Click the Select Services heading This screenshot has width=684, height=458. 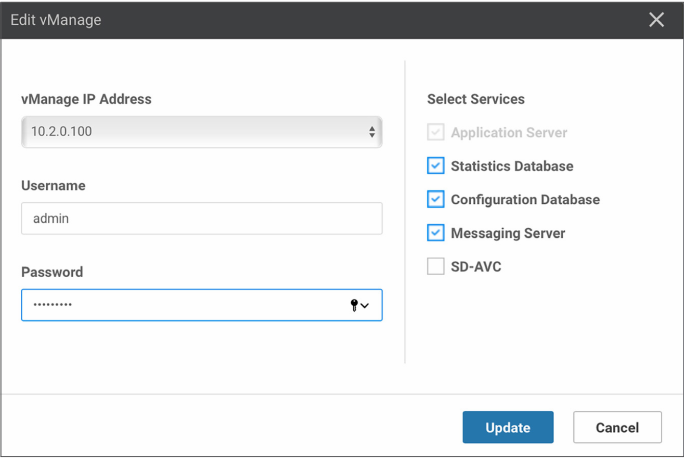475,99
